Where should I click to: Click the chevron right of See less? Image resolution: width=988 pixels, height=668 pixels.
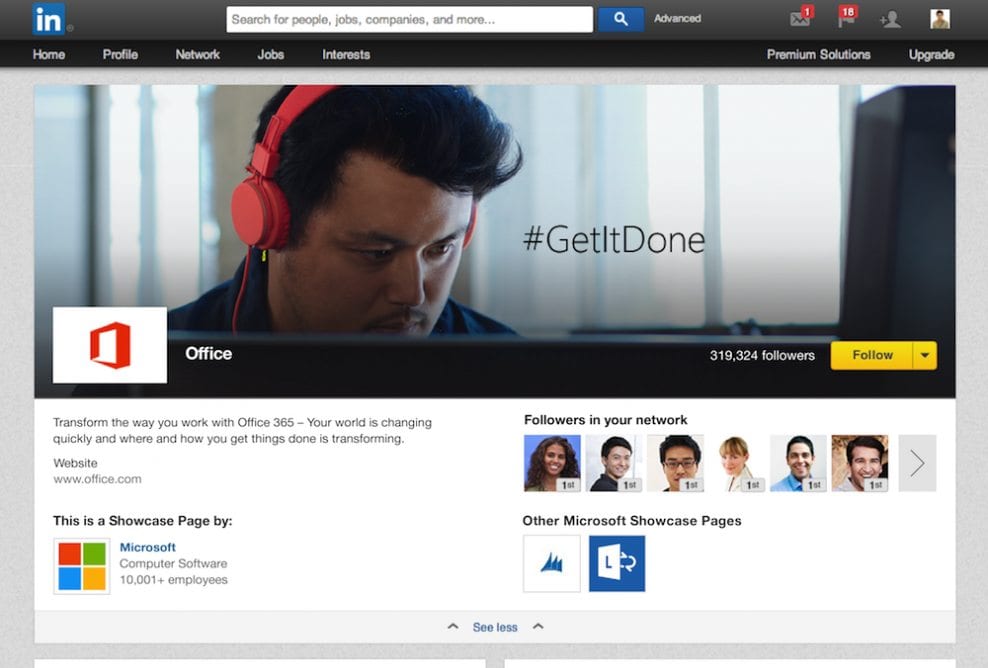[x=538, y=626]
